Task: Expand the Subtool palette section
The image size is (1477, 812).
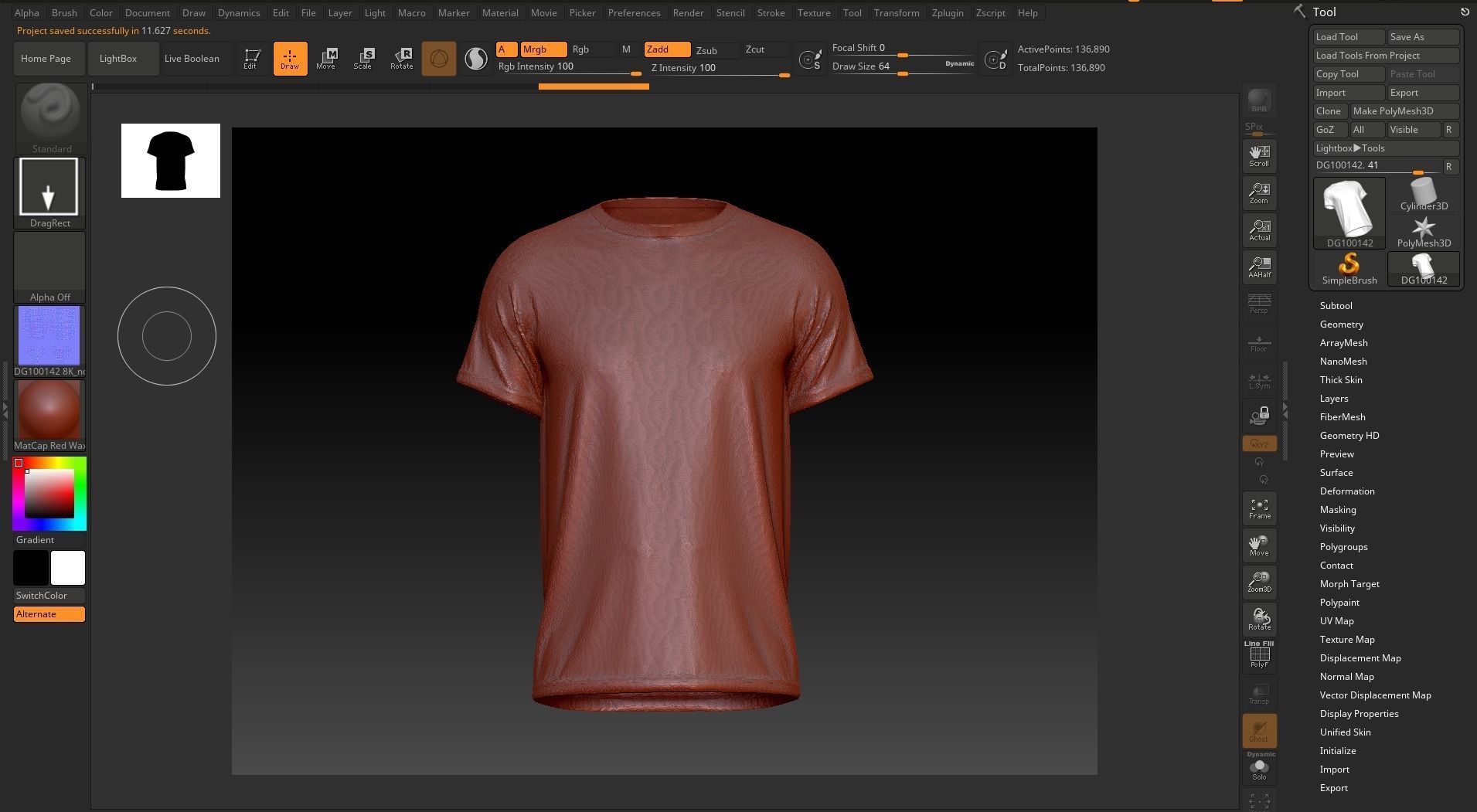Action: point(1336,306)
